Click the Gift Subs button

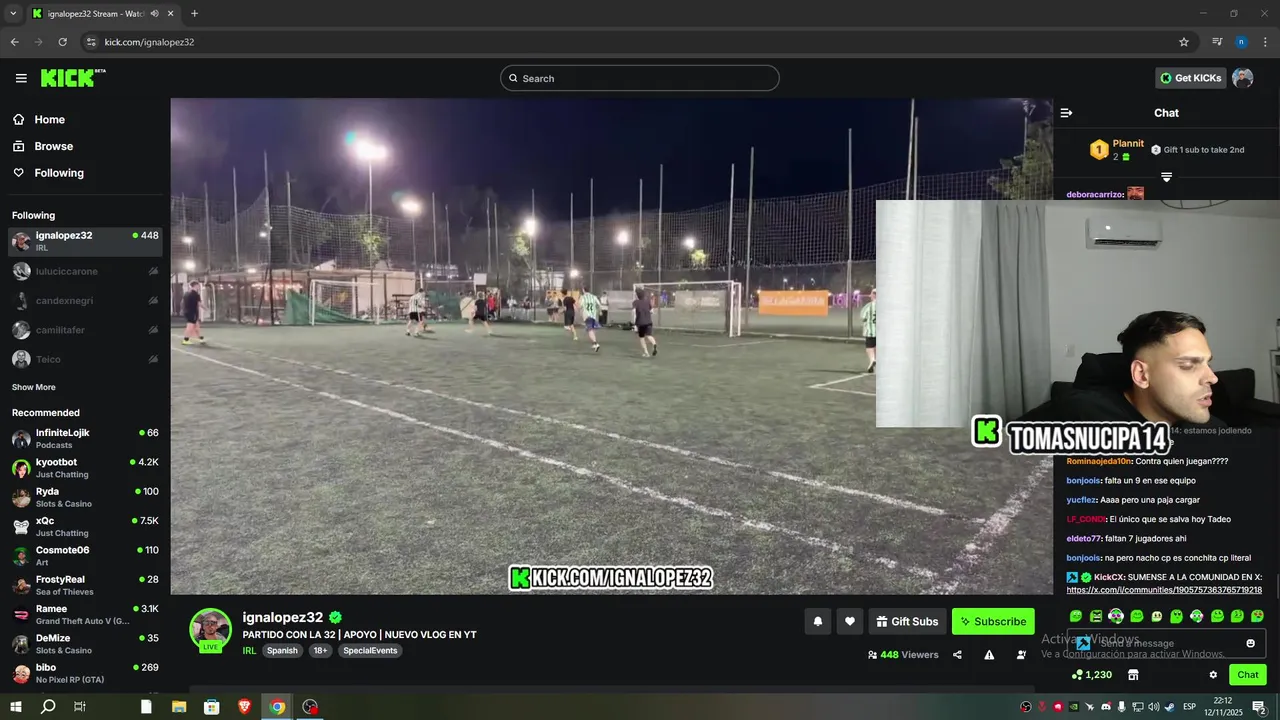tap(907, 621)
